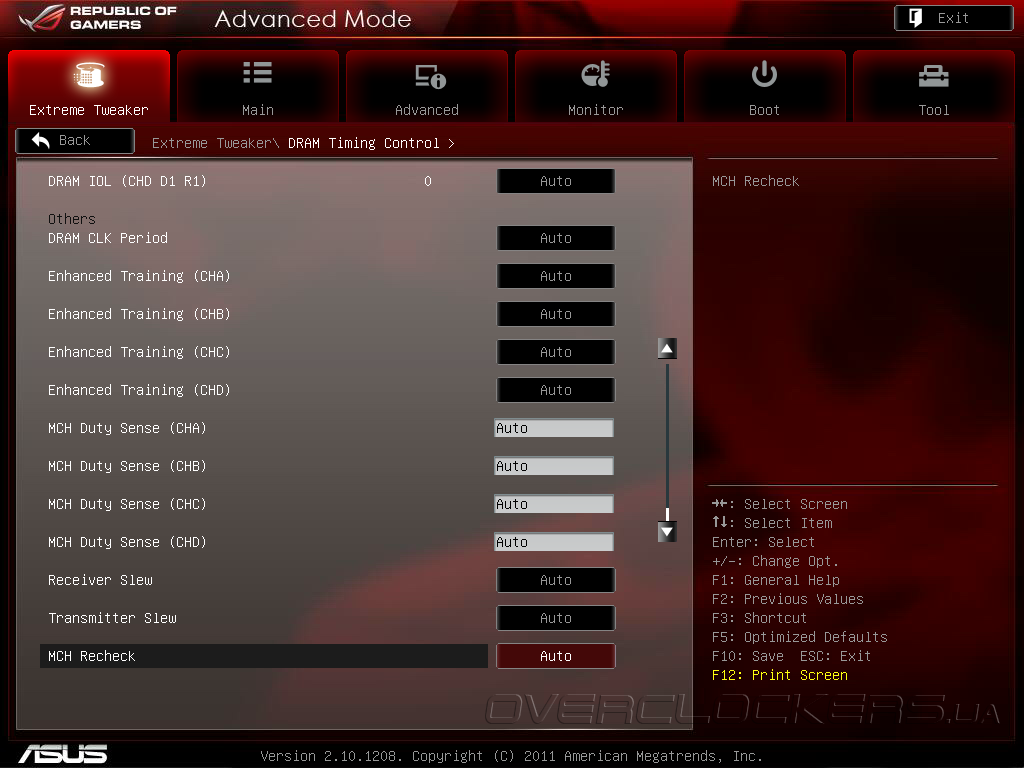Image resolution: width=1024 pixels, height=768 pixels.
Task: Click the Main list icon
Action: [x=257, y=72]
